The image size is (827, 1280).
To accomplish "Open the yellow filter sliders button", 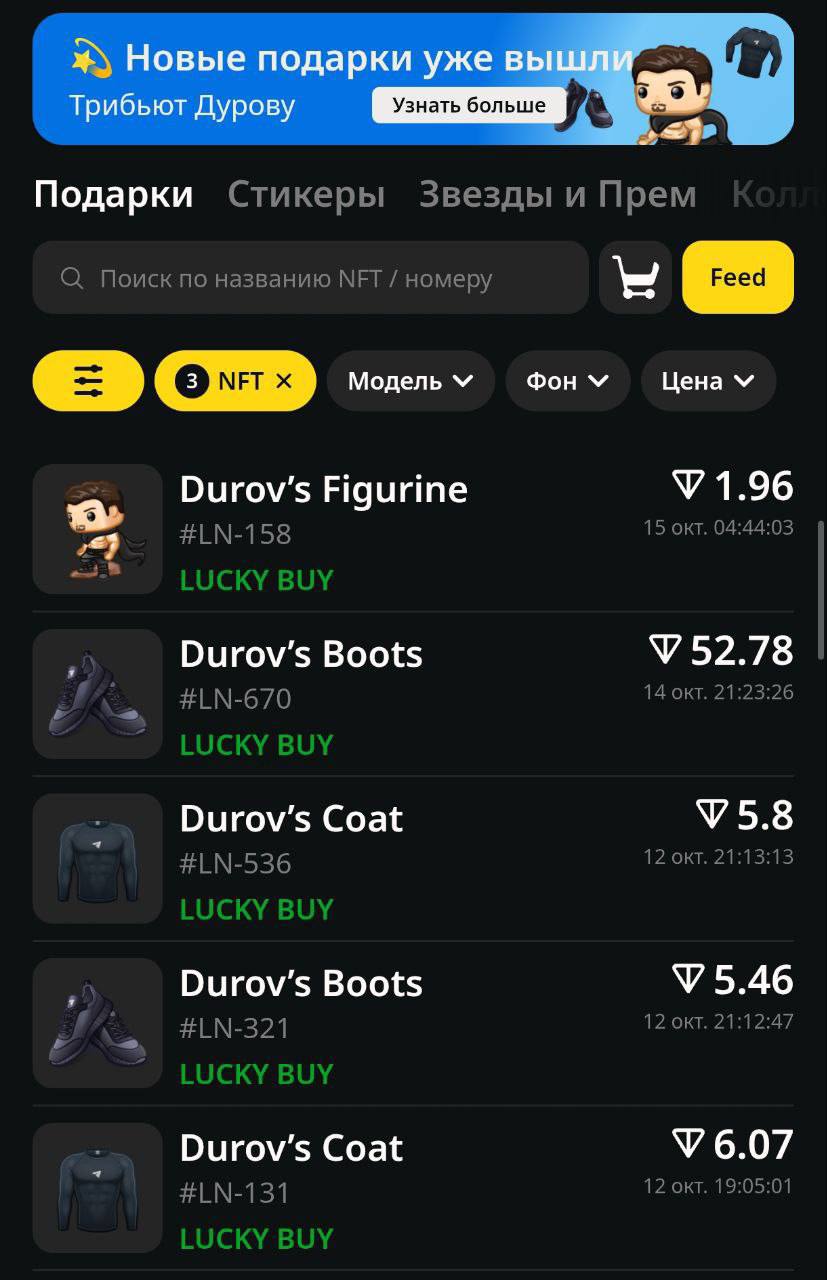I will (x=88, y=381).
